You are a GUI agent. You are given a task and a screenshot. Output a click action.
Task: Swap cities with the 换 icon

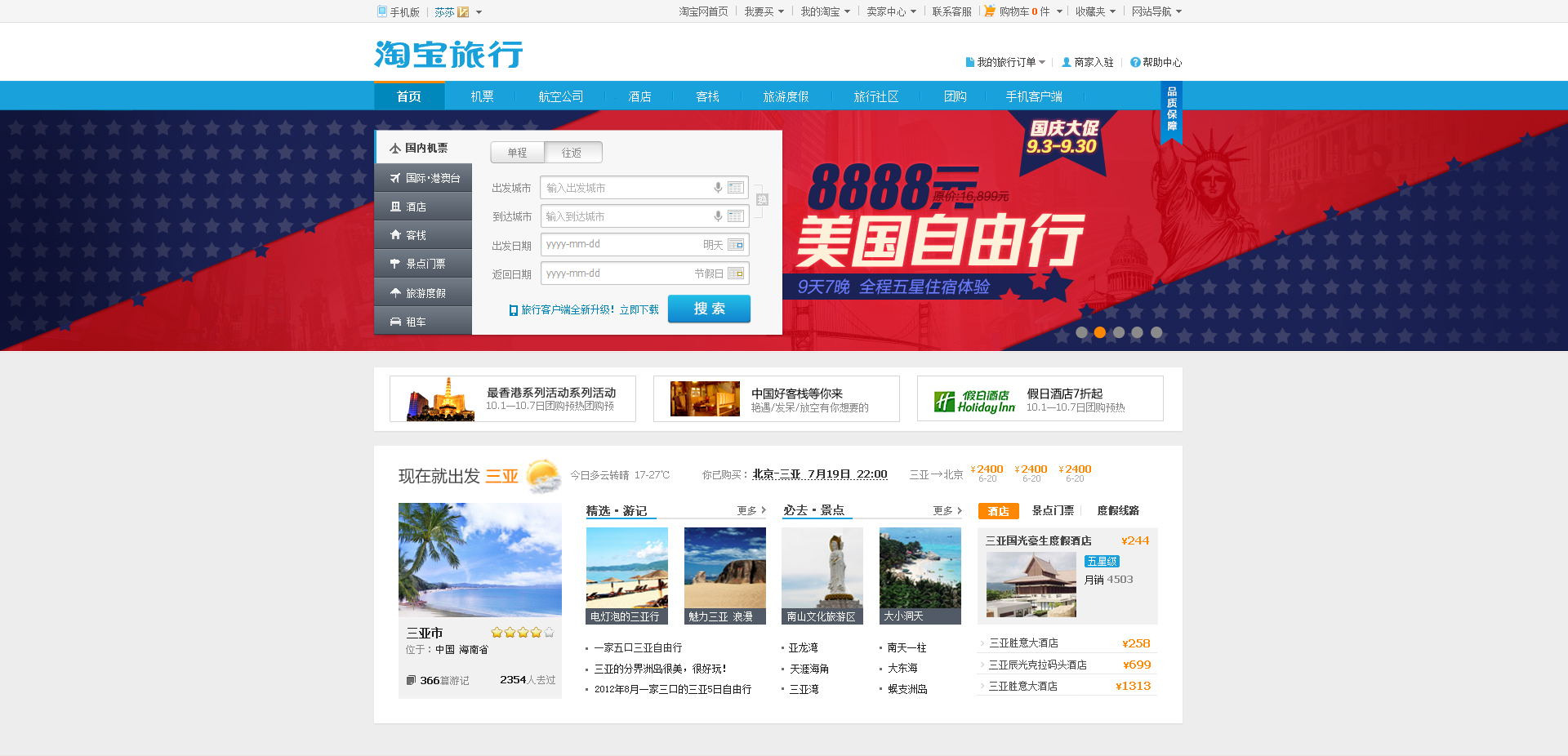tap(762, 200)
